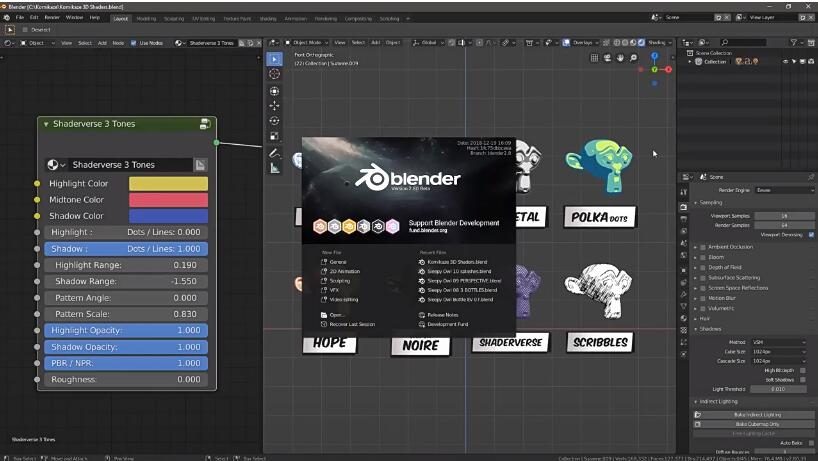
Task: Hide Collection using the eye icon
Action: 785,62
